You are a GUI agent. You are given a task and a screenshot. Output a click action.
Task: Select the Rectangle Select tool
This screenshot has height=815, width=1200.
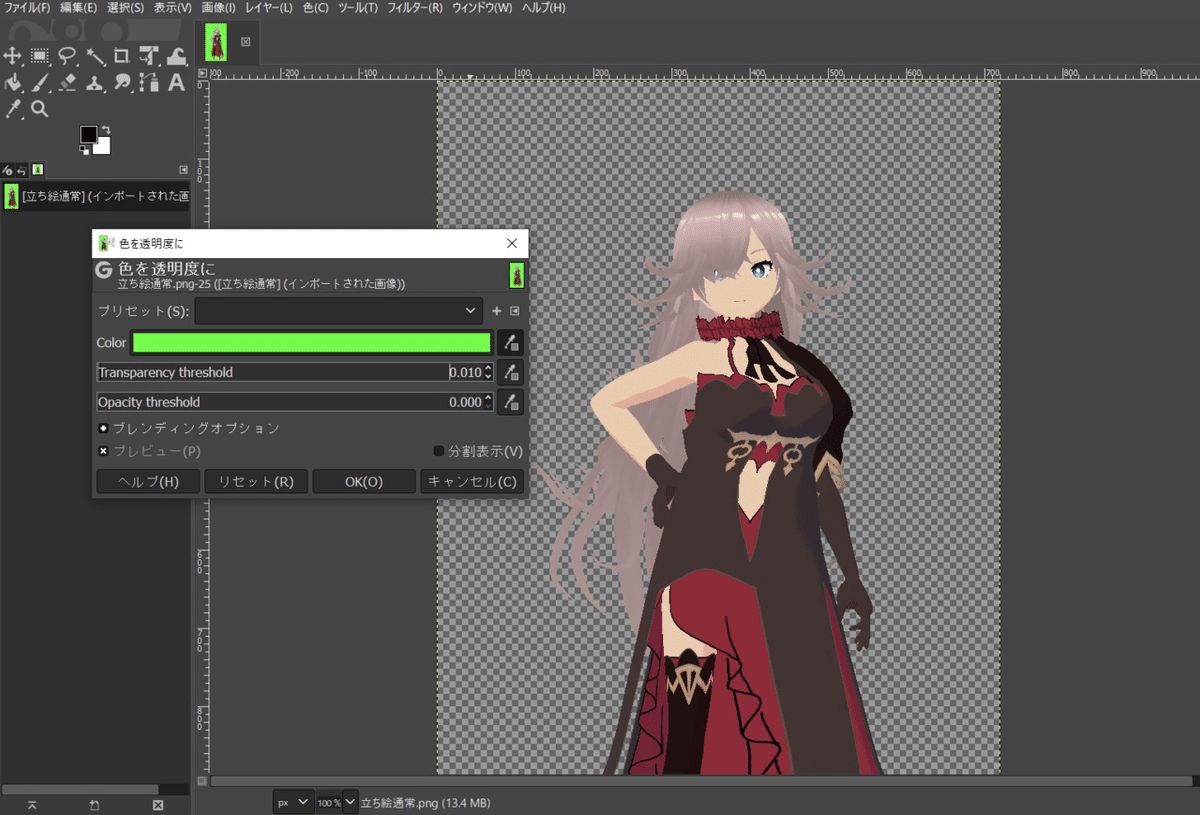point(40,56)
